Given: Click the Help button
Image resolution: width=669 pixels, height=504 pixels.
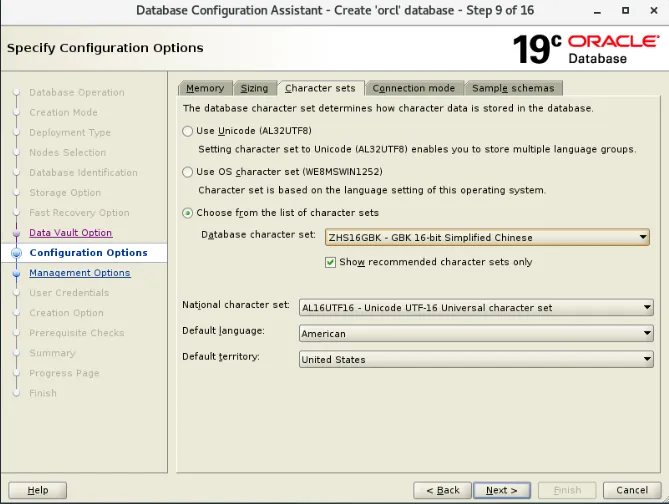Looking at the screenshot, I should pyautogui.click(x=38, y=490).
